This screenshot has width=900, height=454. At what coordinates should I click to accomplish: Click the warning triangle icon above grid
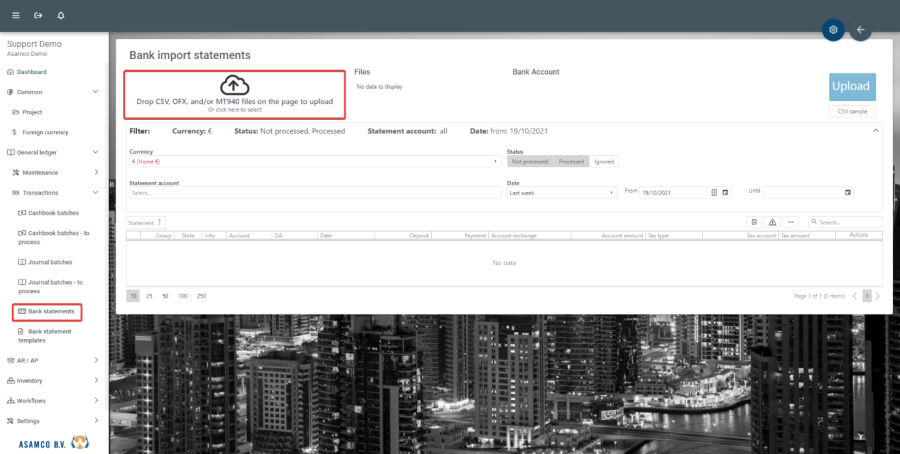pyautogui.click(x=772, y=222)
